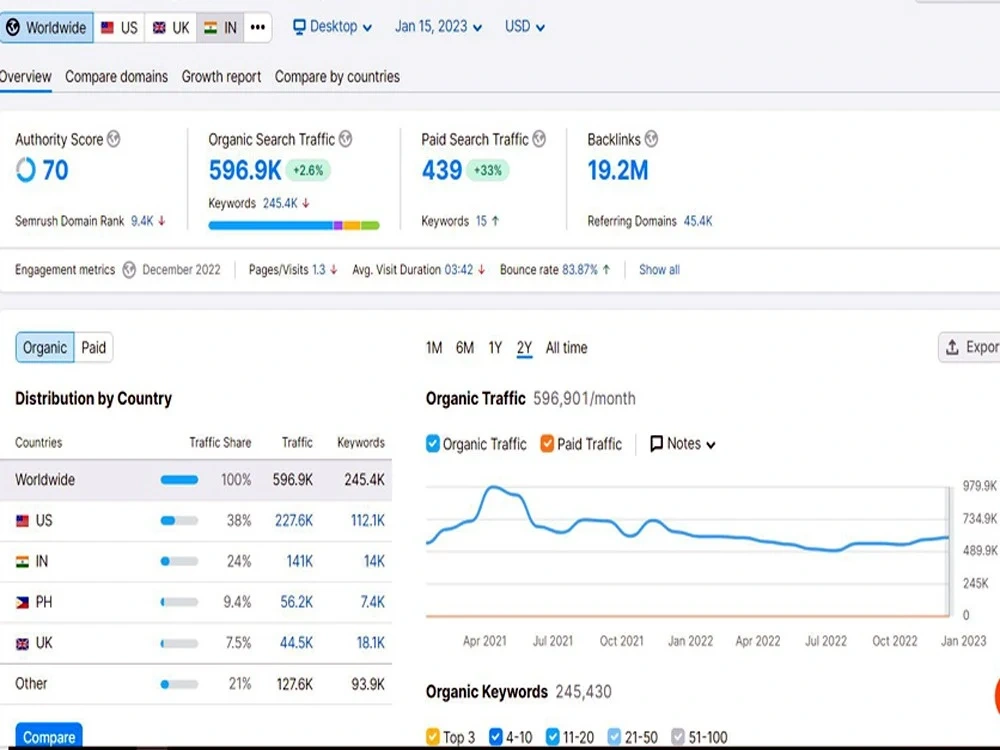Open the IN keywords 14K link
Image resolution: width=1000 pixels, height=750 pixels.
pos(374,561)
